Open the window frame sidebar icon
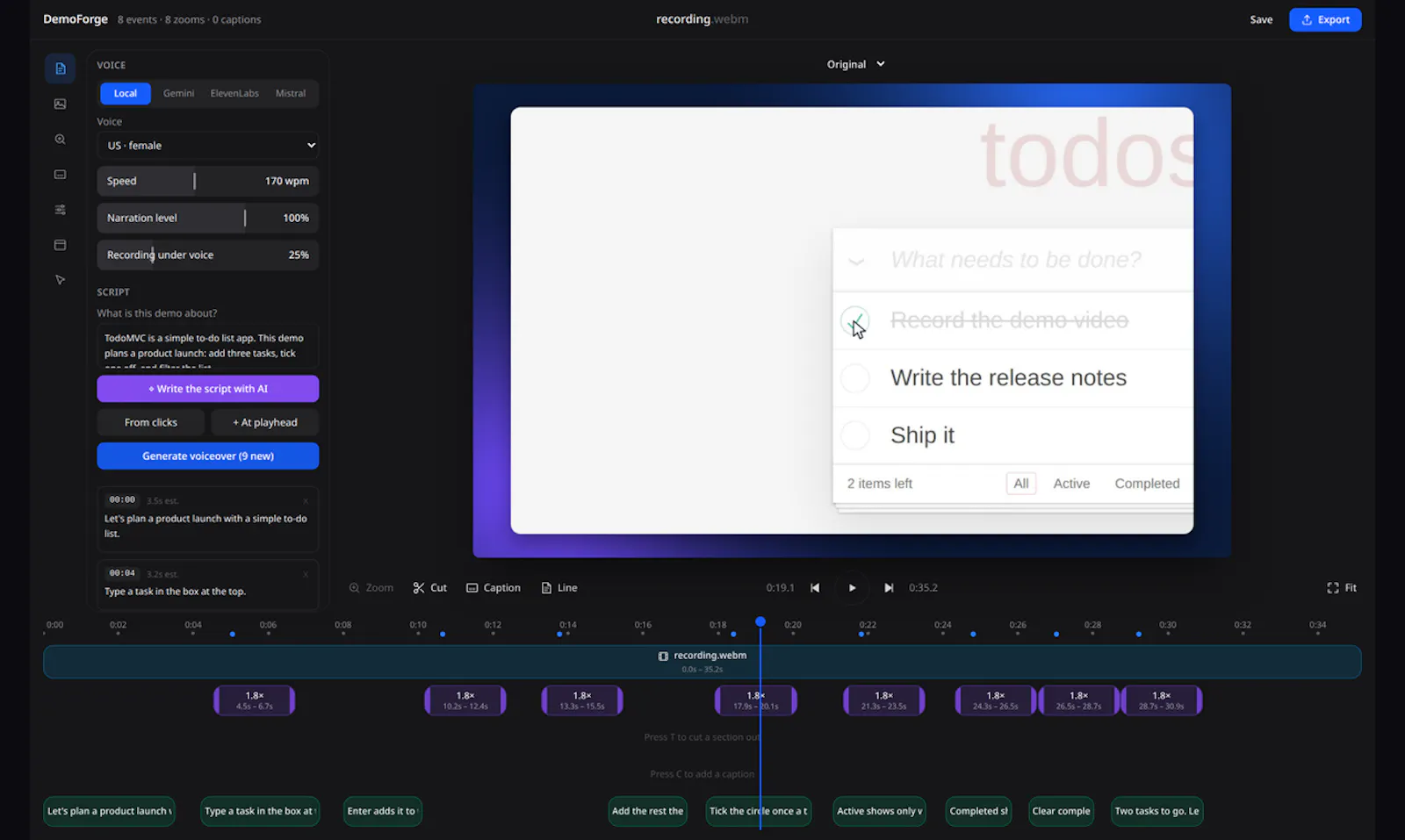Viewport: 1405px width, 840px height. point(60,245)
